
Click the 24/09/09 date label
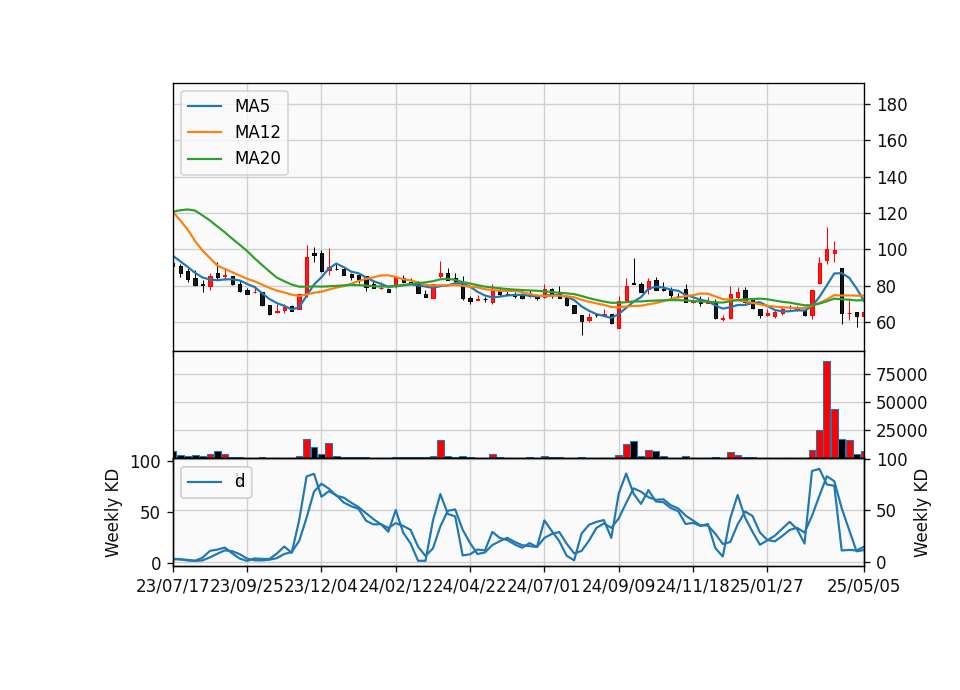click(x=618, y=586)
